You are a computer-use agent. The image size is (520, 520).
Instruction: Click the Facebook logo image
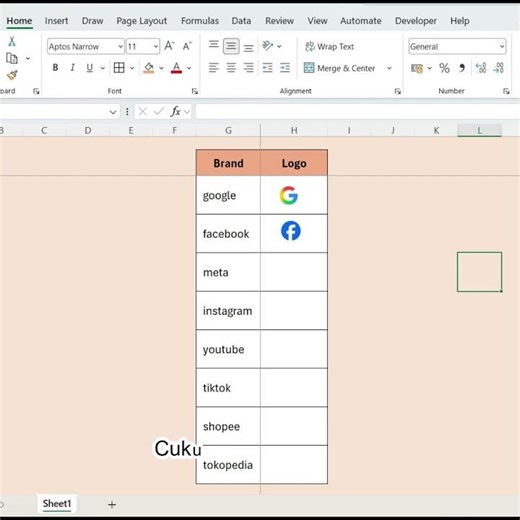pos(291,231)
